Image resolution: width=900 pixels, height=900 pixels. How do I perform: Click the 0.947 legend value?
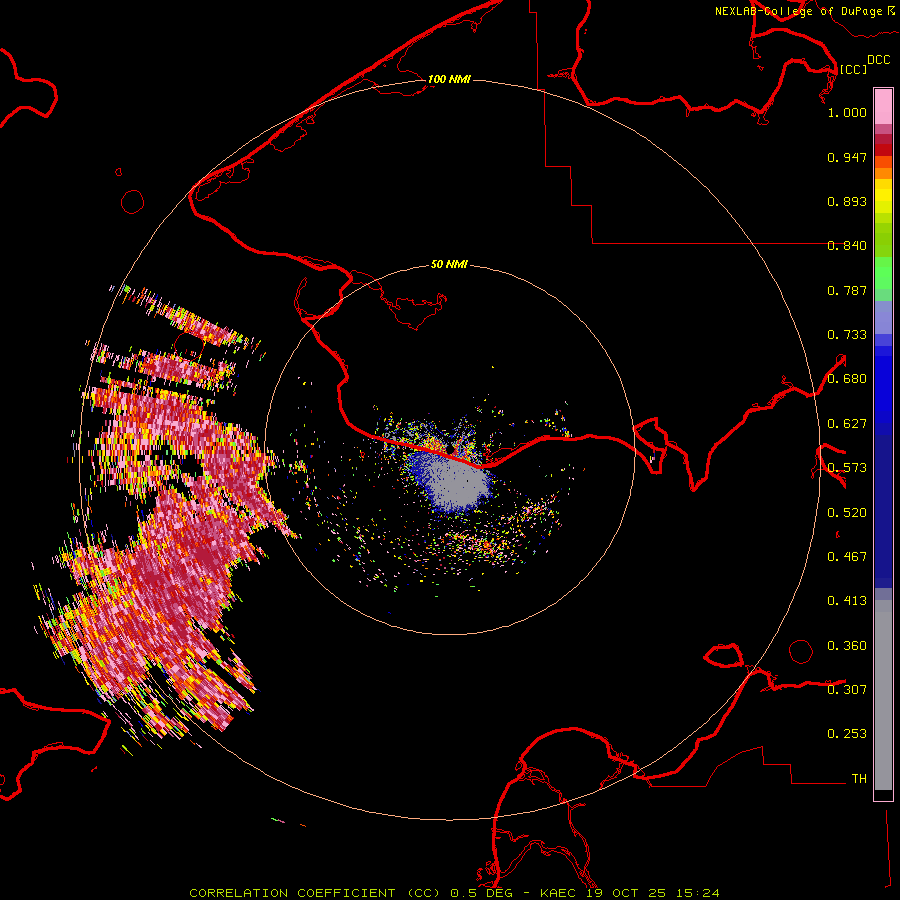[x=847, y=157]
